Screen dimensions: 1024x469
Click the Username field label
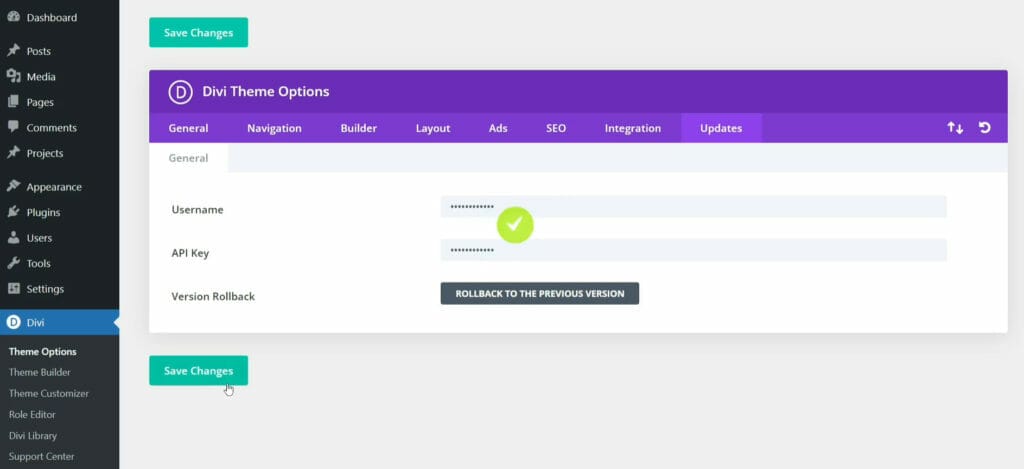197,210
